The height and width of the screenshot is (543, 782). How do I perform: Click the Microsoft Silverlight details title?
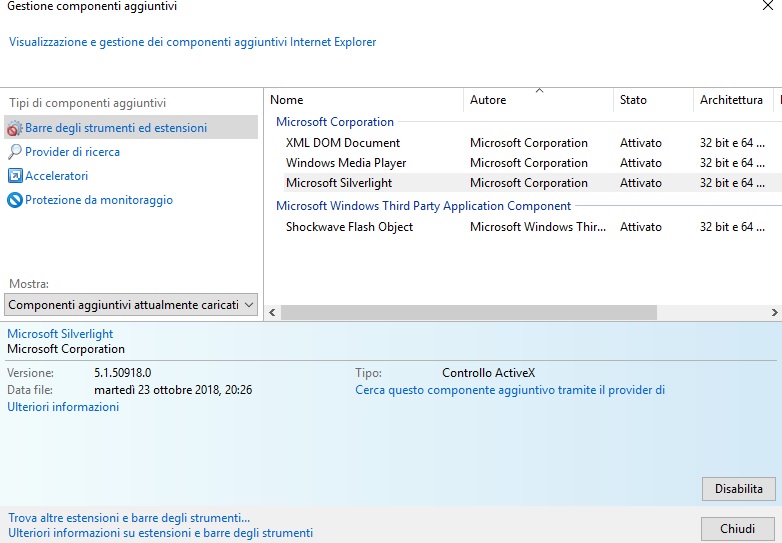pos(60,334)
